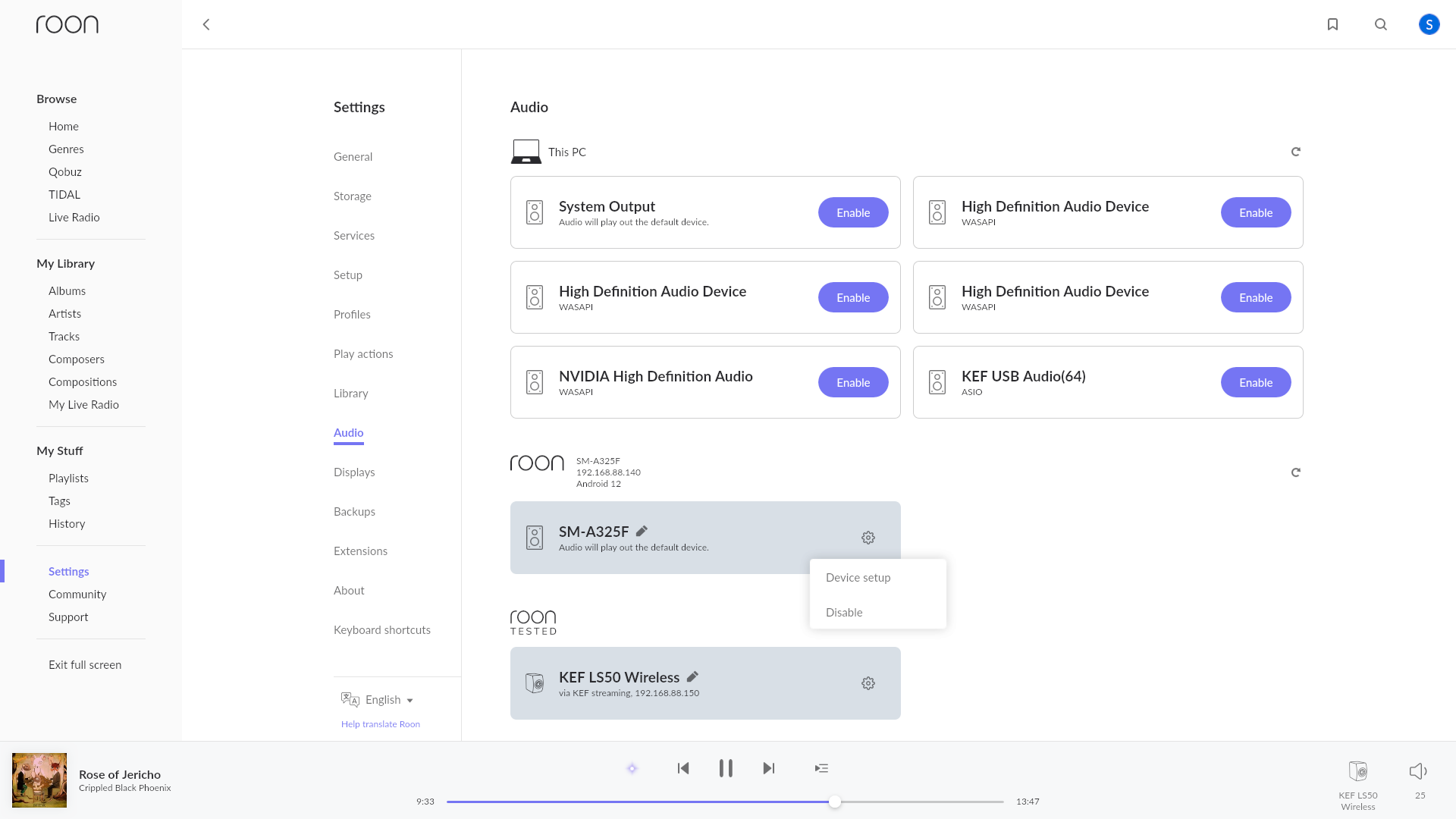The width and height of the screenshot is (1456, 819).
Task: Refresh the This PC device list
Action: pos(1296,152)
